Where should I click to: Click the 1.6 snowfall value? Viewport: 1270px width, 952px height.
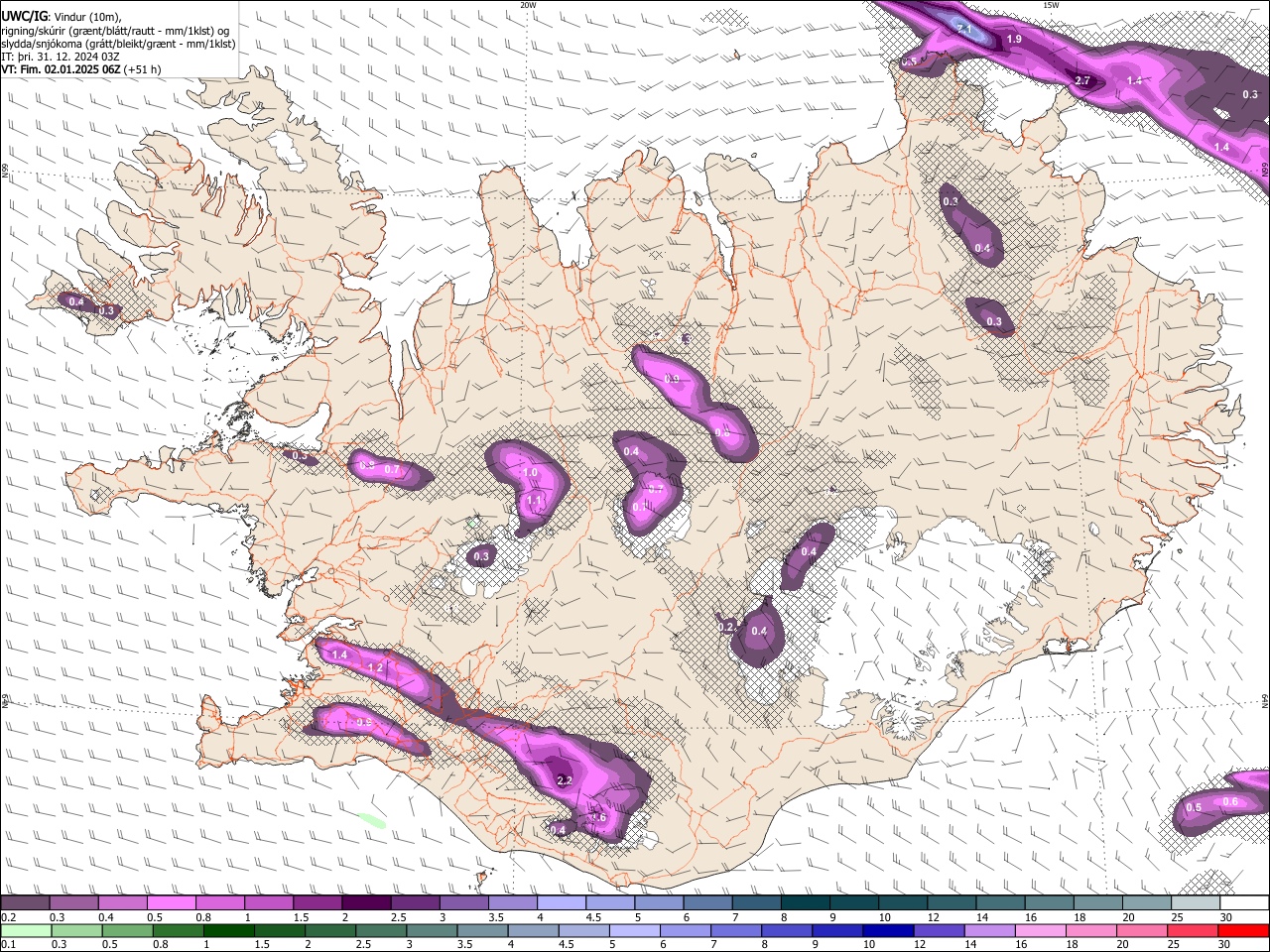[x=598, y=817]
